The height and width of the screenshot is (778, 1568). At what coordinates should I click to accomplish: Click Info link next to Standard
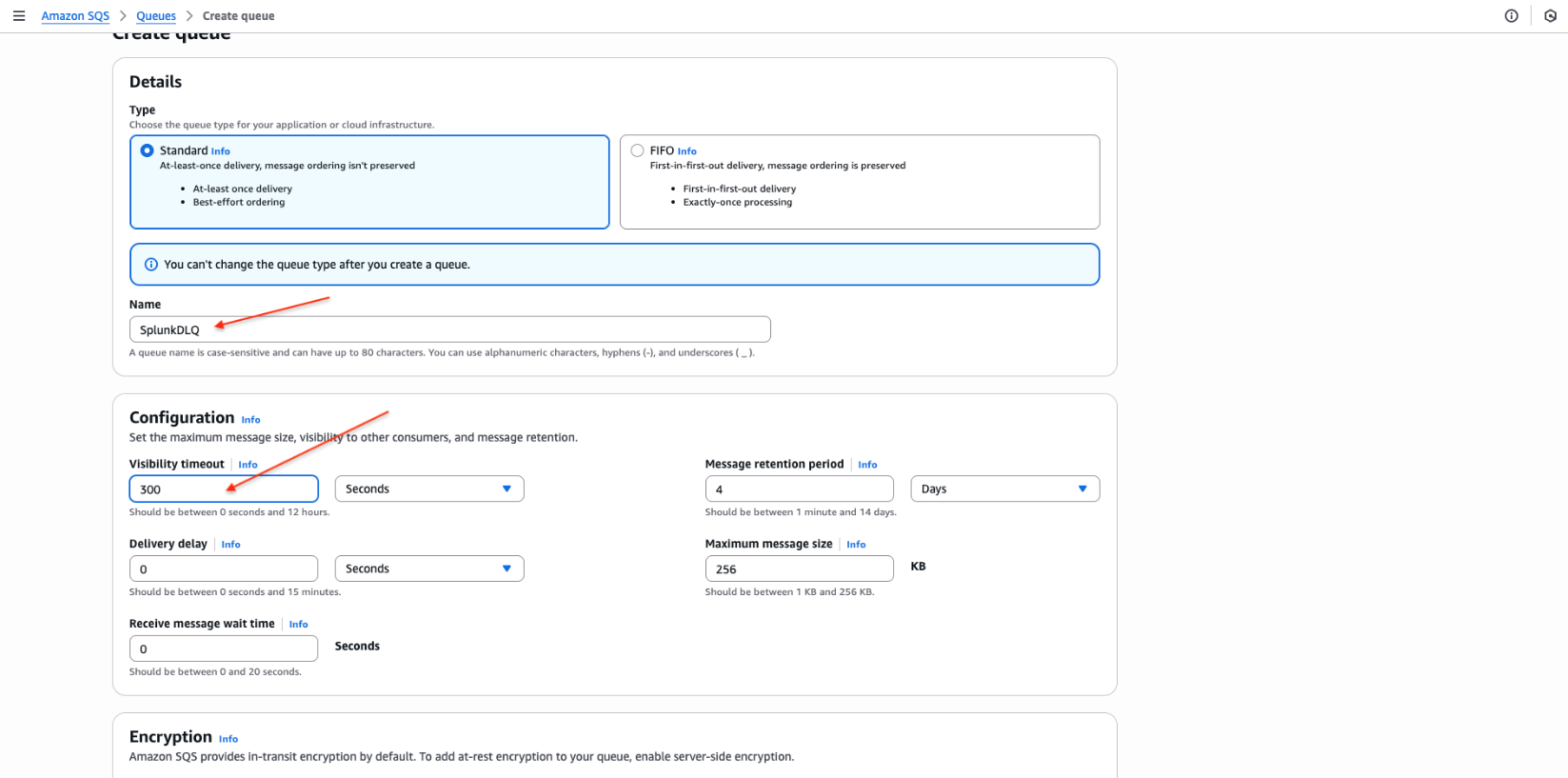coord(220,151)
